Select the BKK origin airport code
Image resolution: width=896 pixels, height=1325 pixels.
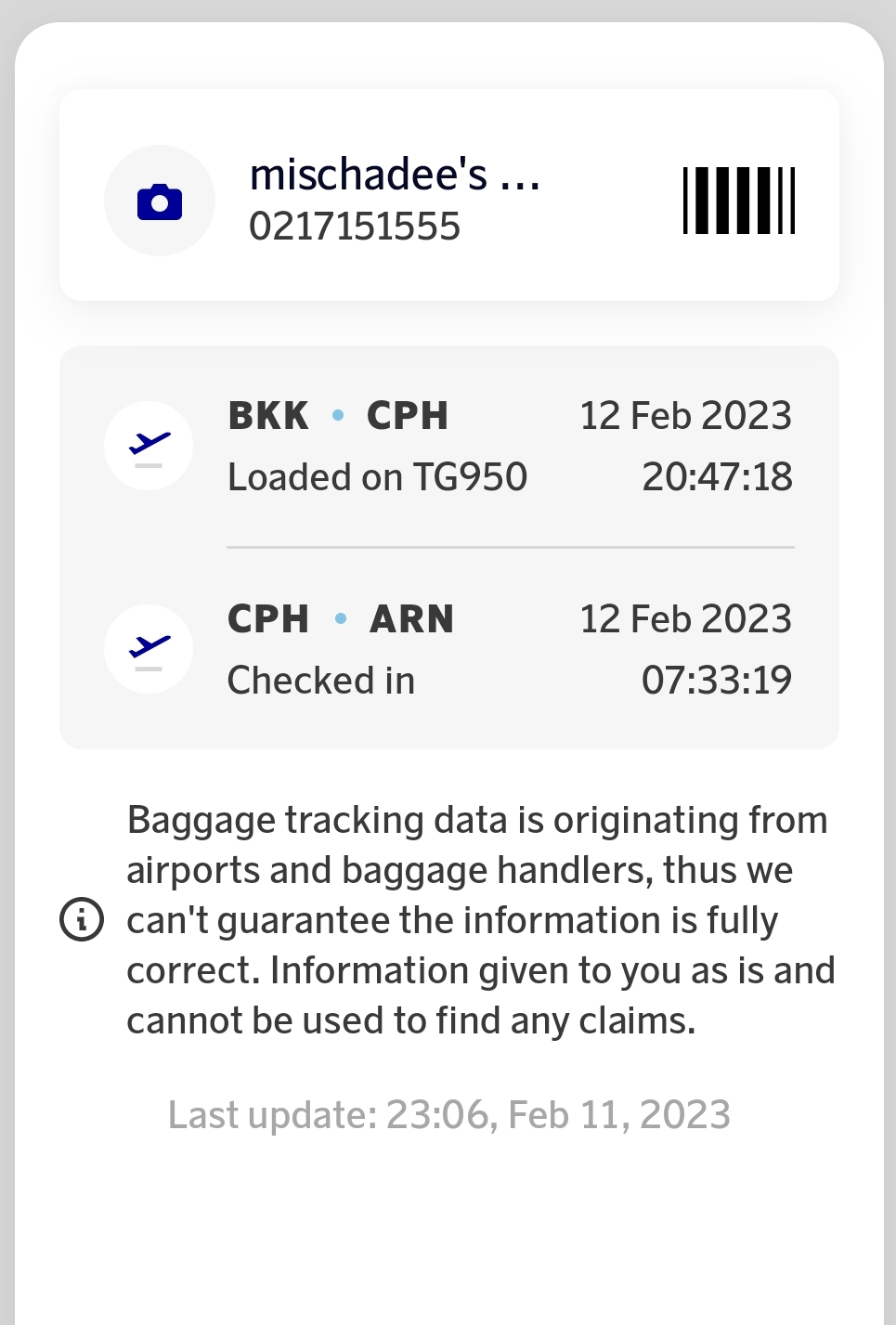(268, 415)
